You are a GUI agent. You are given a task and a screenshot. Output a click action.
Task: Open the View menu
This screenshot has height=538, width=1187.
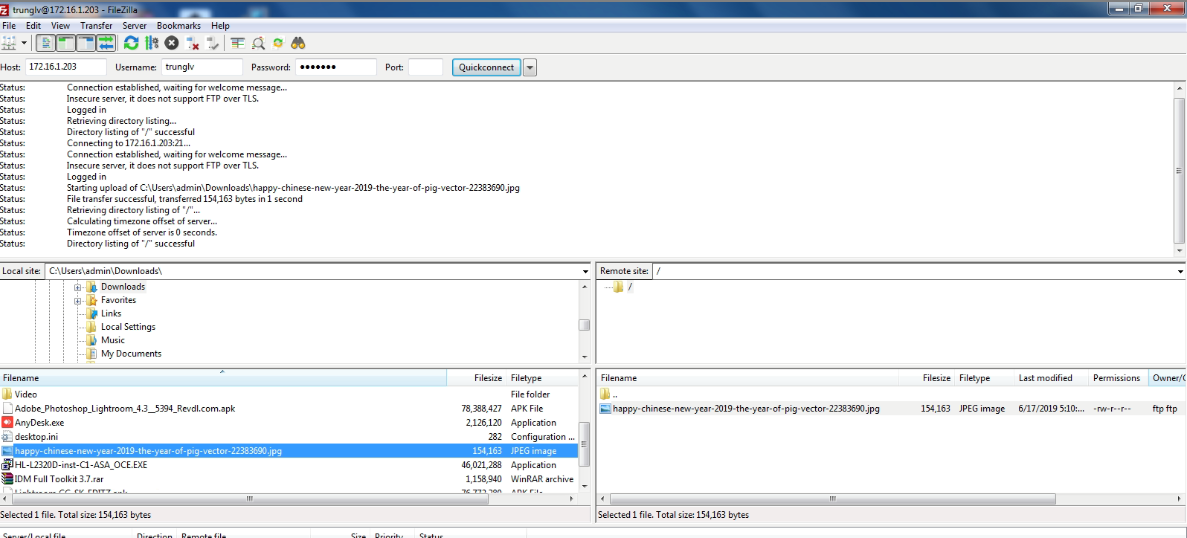click(x=61, y=26)
